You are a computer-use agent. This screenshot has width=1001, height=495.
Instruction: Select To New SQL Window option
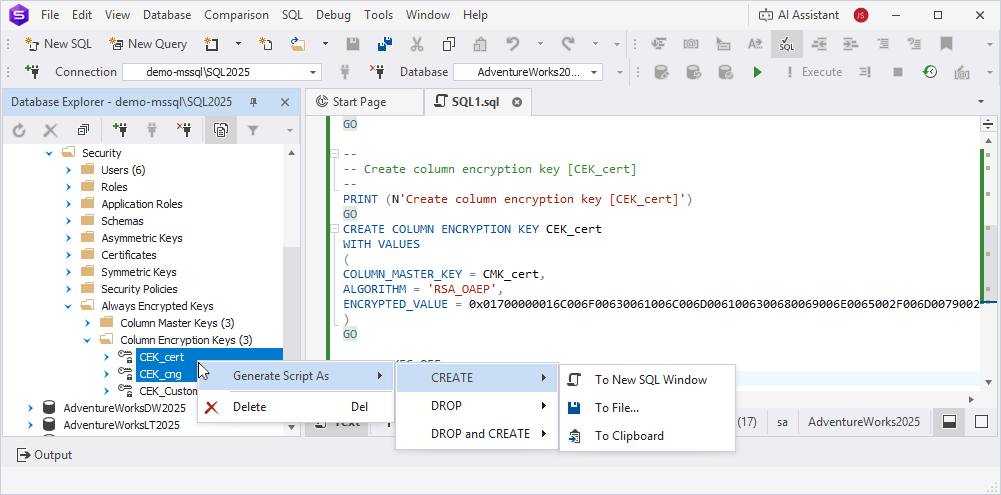click(647, 380)
